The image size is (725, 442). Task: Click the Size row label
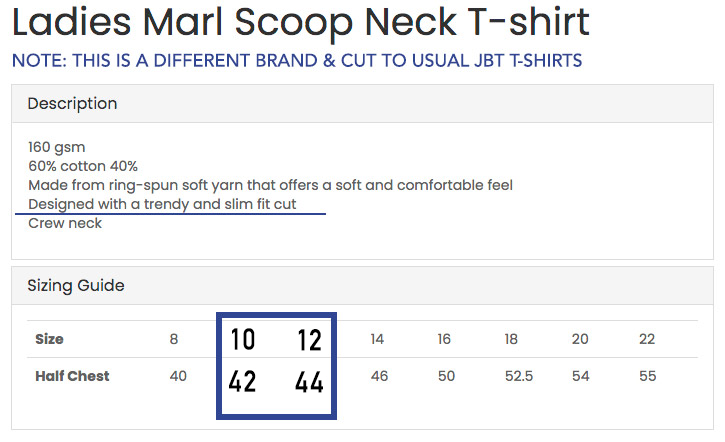click(49, 339)
